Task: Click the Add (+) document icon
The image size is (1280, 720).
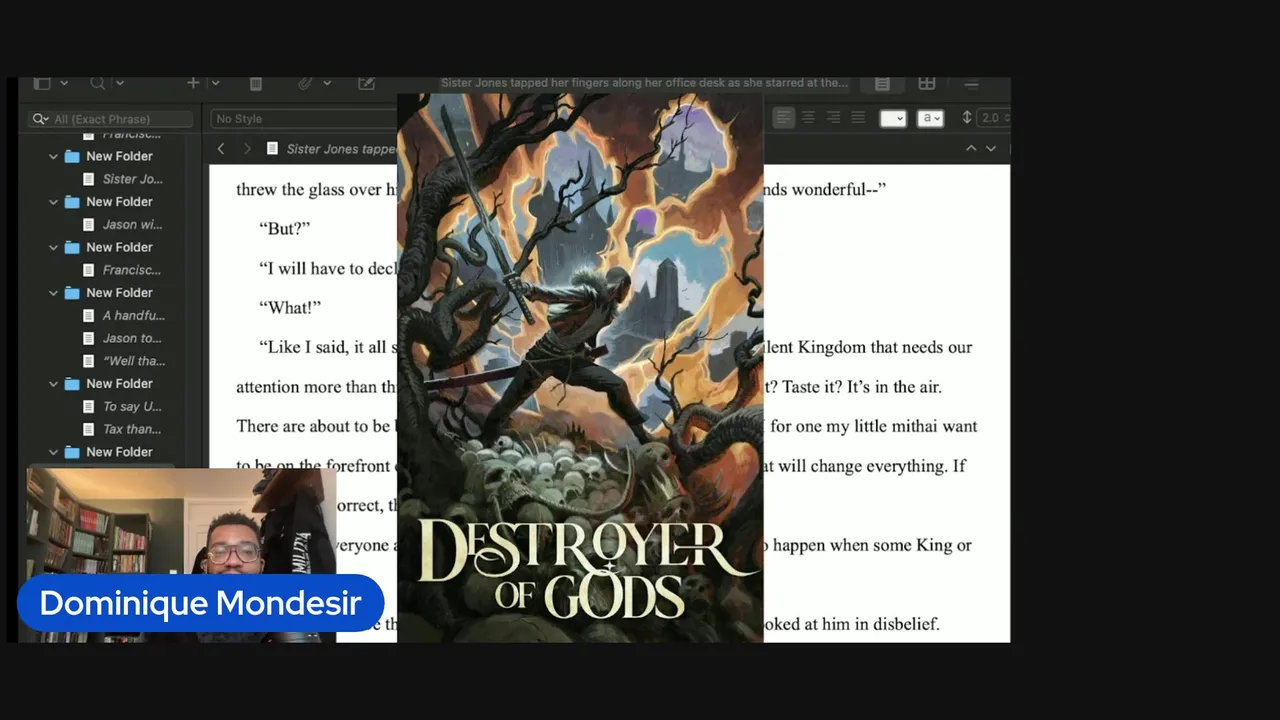Action: click(193, 83)
